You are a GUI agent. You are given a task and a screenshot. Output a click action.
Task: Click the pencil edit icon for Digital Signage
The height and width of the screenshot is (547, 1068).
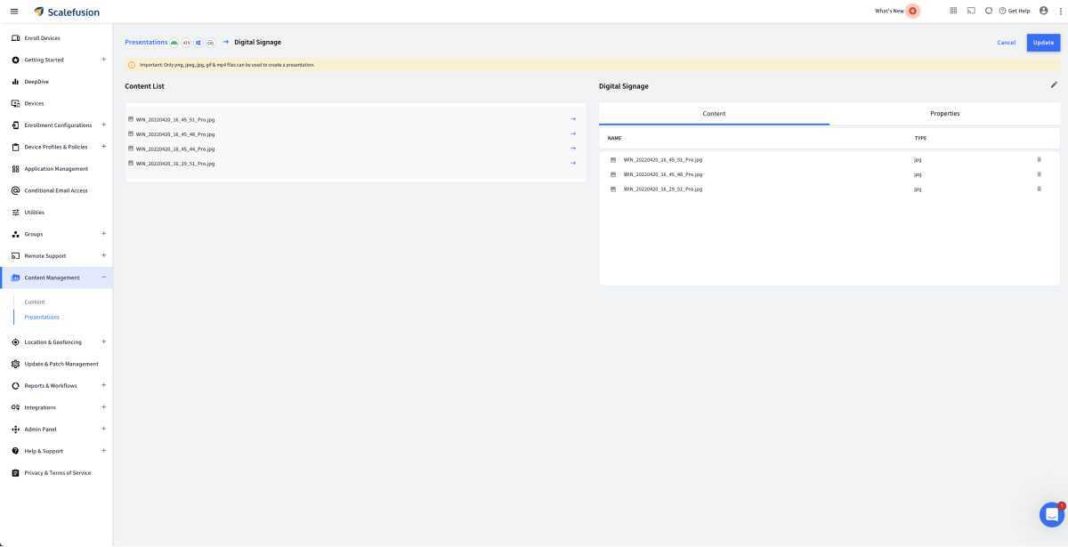click(x=1053, y=86)
